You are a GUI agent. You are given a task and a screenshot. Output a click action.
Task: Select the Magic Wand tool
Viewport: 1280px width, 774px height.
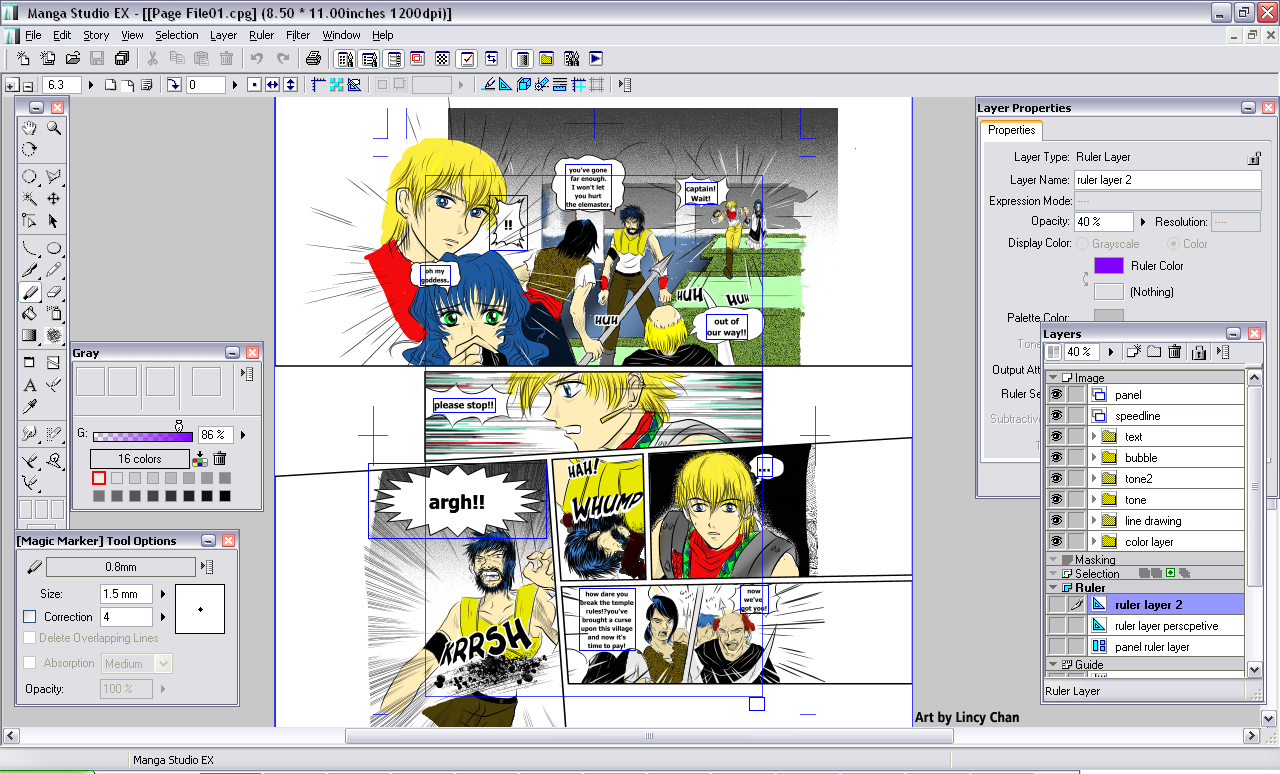pyautogui.click(x=30, y=199)
